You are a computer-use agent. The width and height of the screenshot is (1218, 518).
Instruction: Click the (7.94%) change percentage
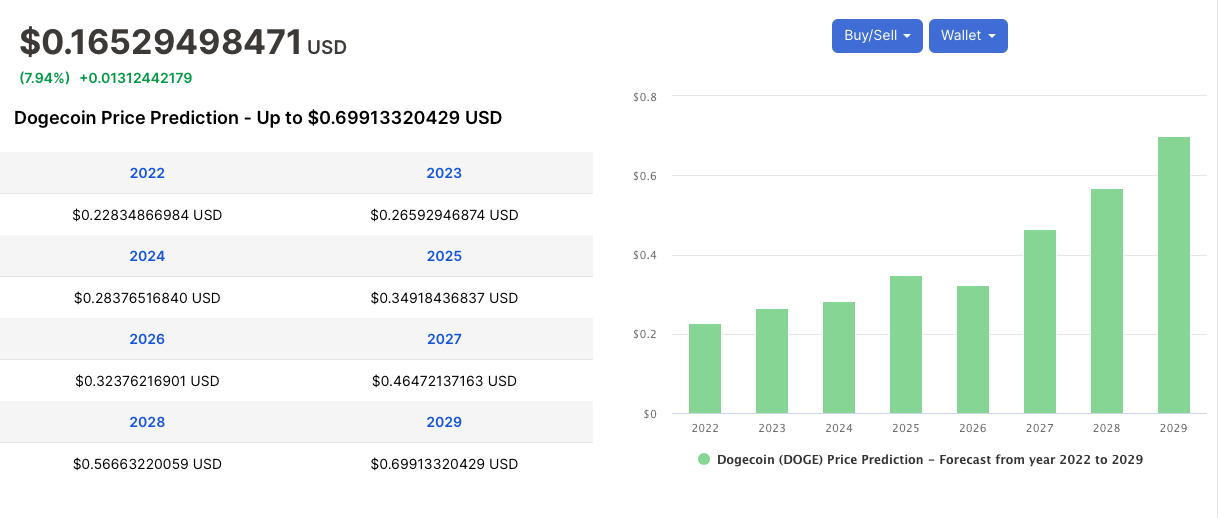[44, 78]
